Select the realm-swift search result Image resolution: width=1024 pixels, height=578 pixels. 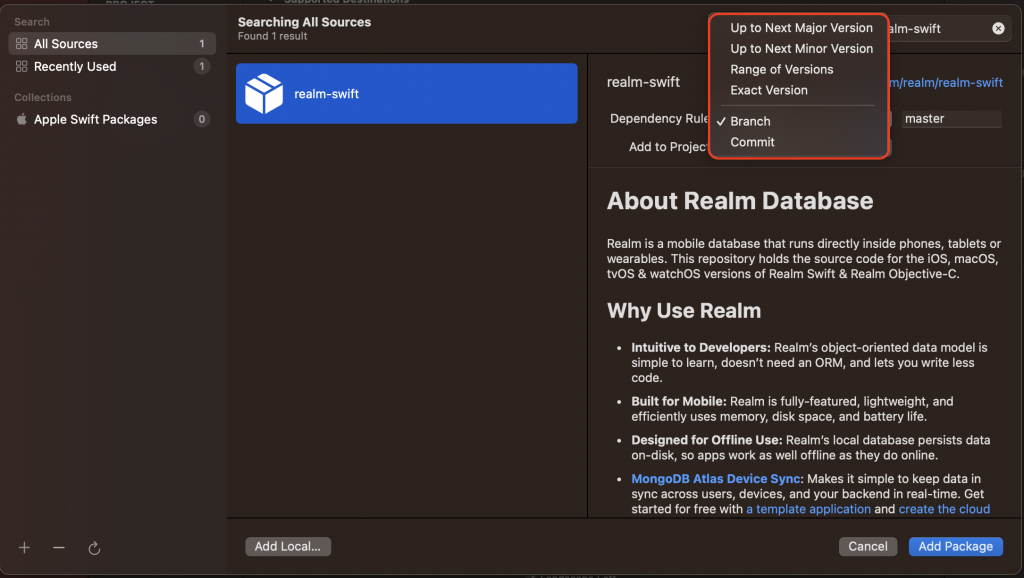[x=406, y=93]
